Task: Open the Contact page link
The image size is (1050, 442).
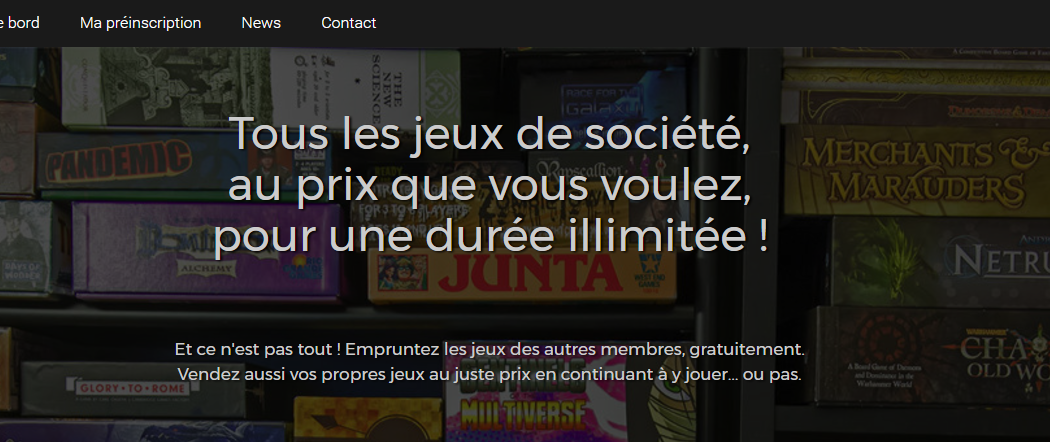Action: click(349, 23)
